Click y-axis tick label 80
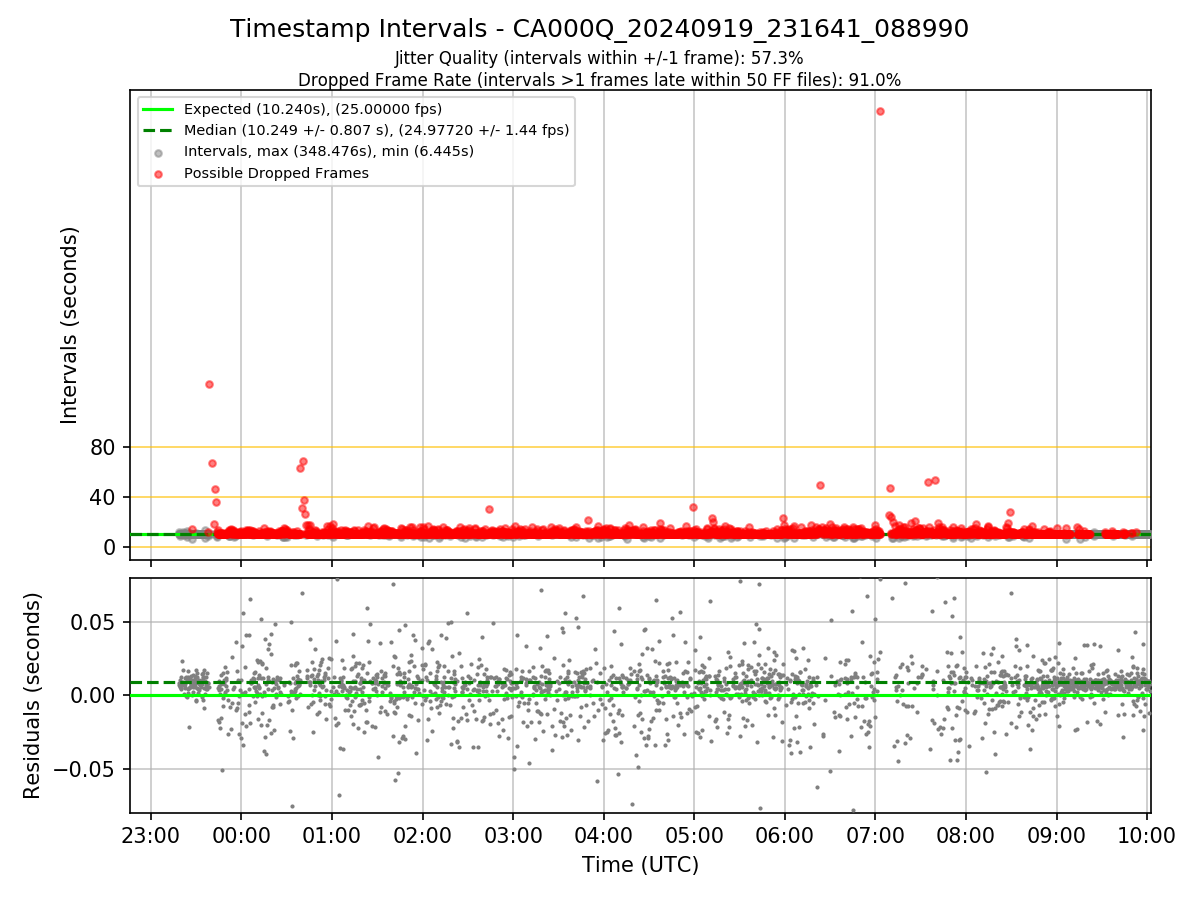 [105, 447]
